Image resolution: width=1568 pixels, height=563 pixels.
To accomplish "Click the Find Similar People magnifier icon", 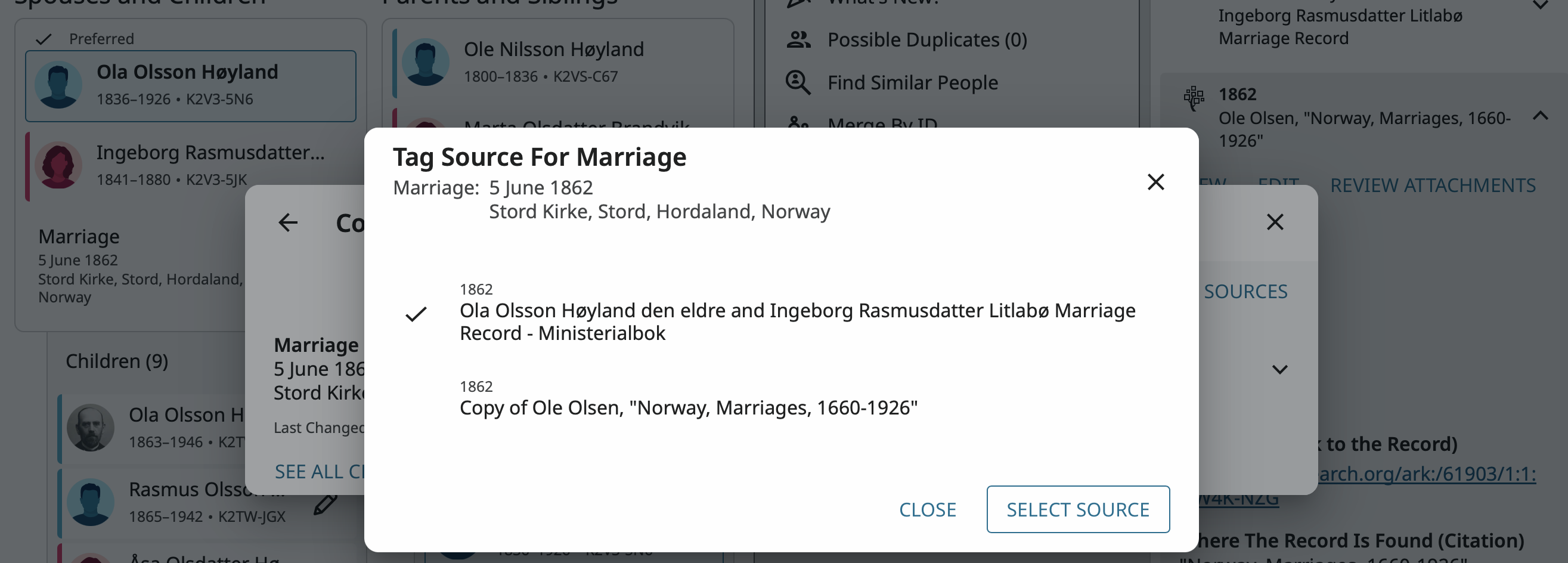I will click(x=798, y=83).
